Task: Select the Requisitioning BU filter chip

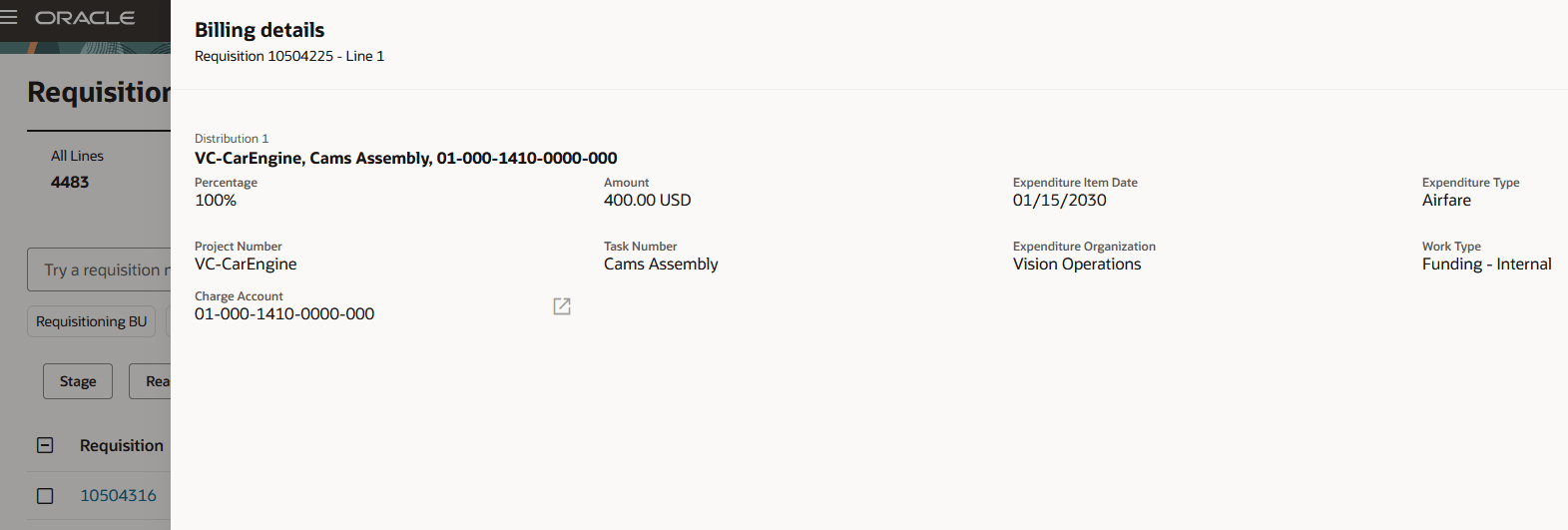Action: pyautogui.click(x=91, y=321)
